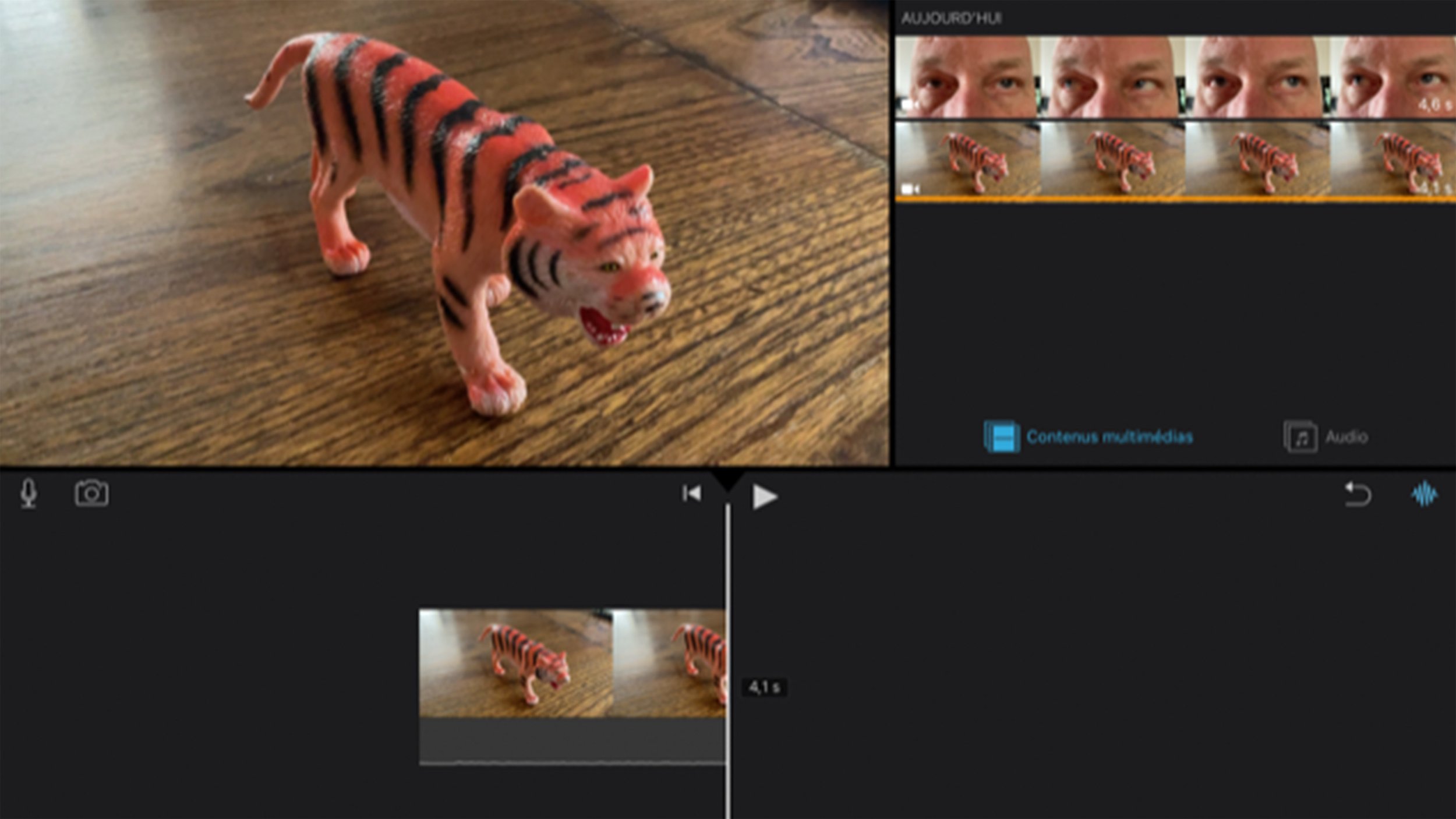This screenshot has height=819, width=1456.
Task: Undo the last edit
Action: pyautogui.click(x=1359, y=495)
